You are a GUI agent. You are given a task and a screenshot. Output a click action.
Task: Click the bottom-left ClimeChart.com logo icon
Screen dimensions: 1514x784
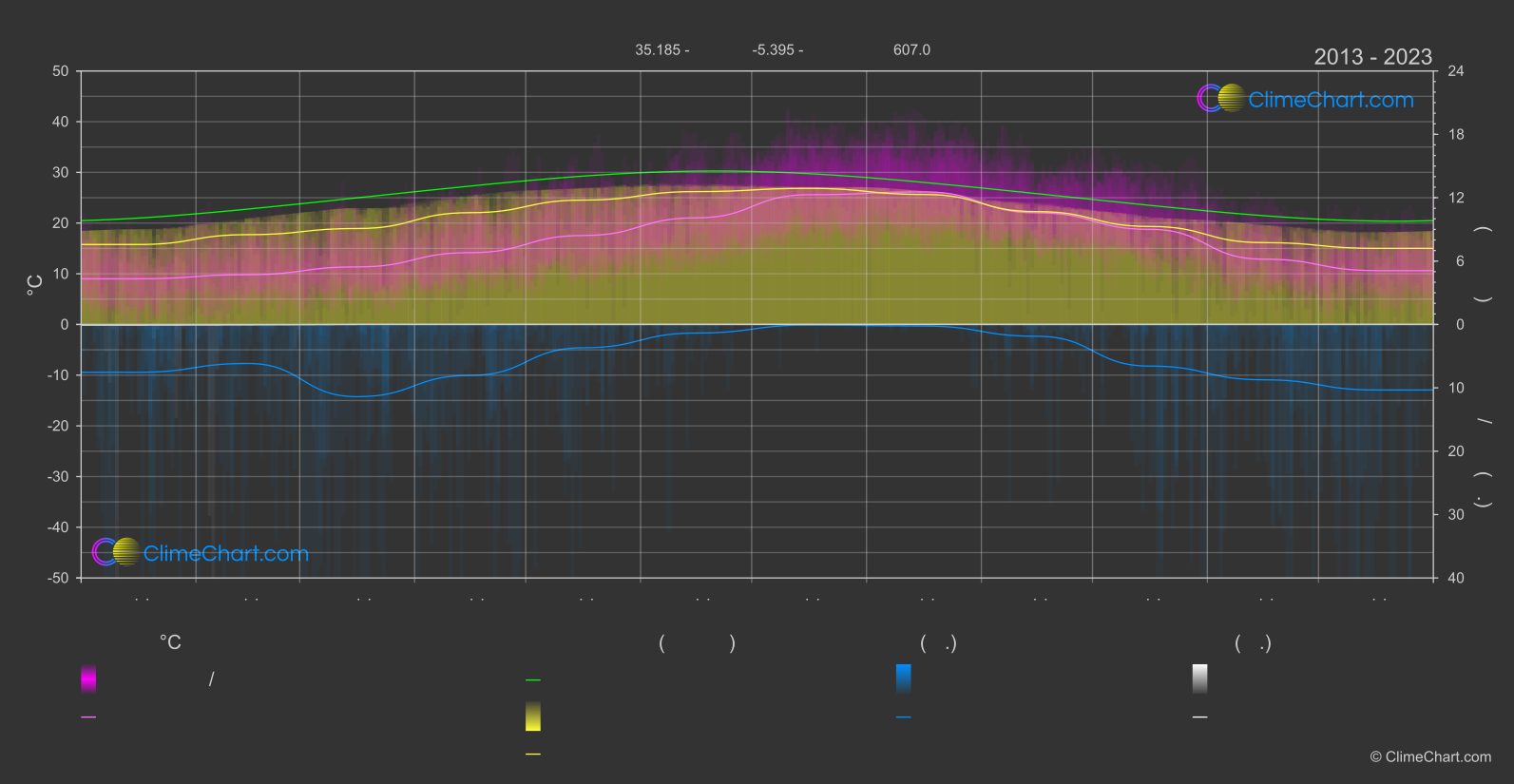pos(116,551)
